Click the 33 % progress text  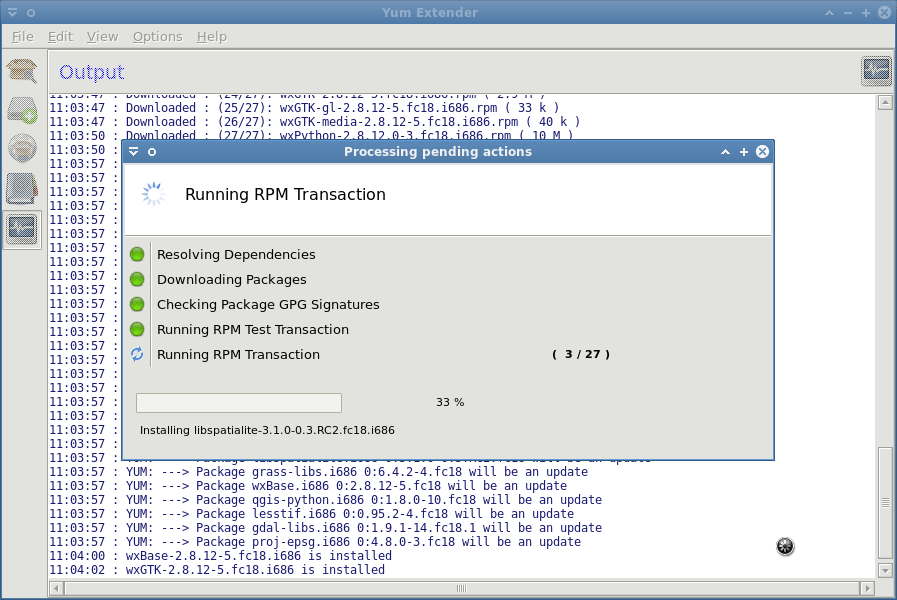(450, 403)
